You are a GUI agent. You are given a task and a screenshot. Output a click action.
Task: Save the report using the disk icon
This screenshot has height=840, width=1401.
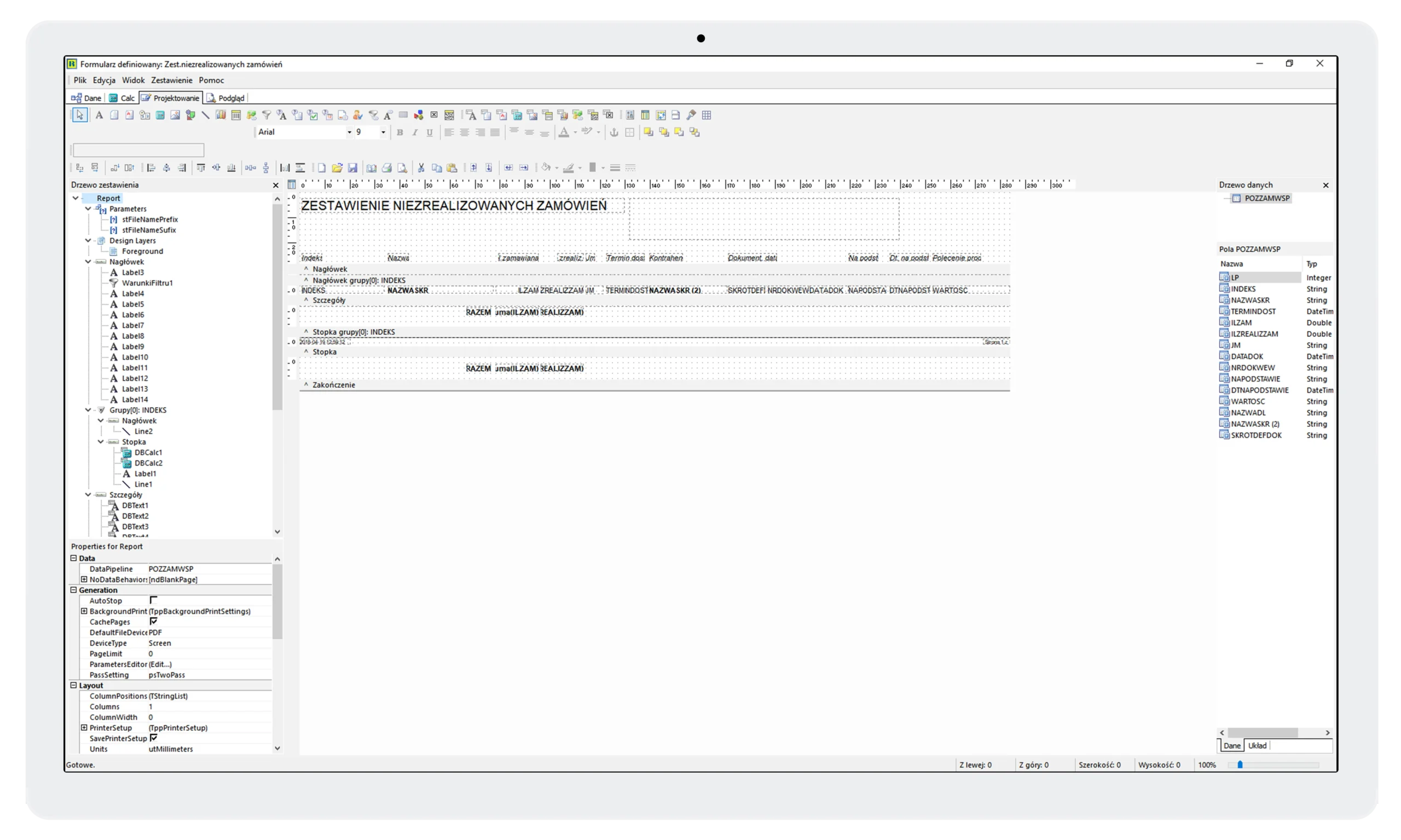[x=353, y=167]
